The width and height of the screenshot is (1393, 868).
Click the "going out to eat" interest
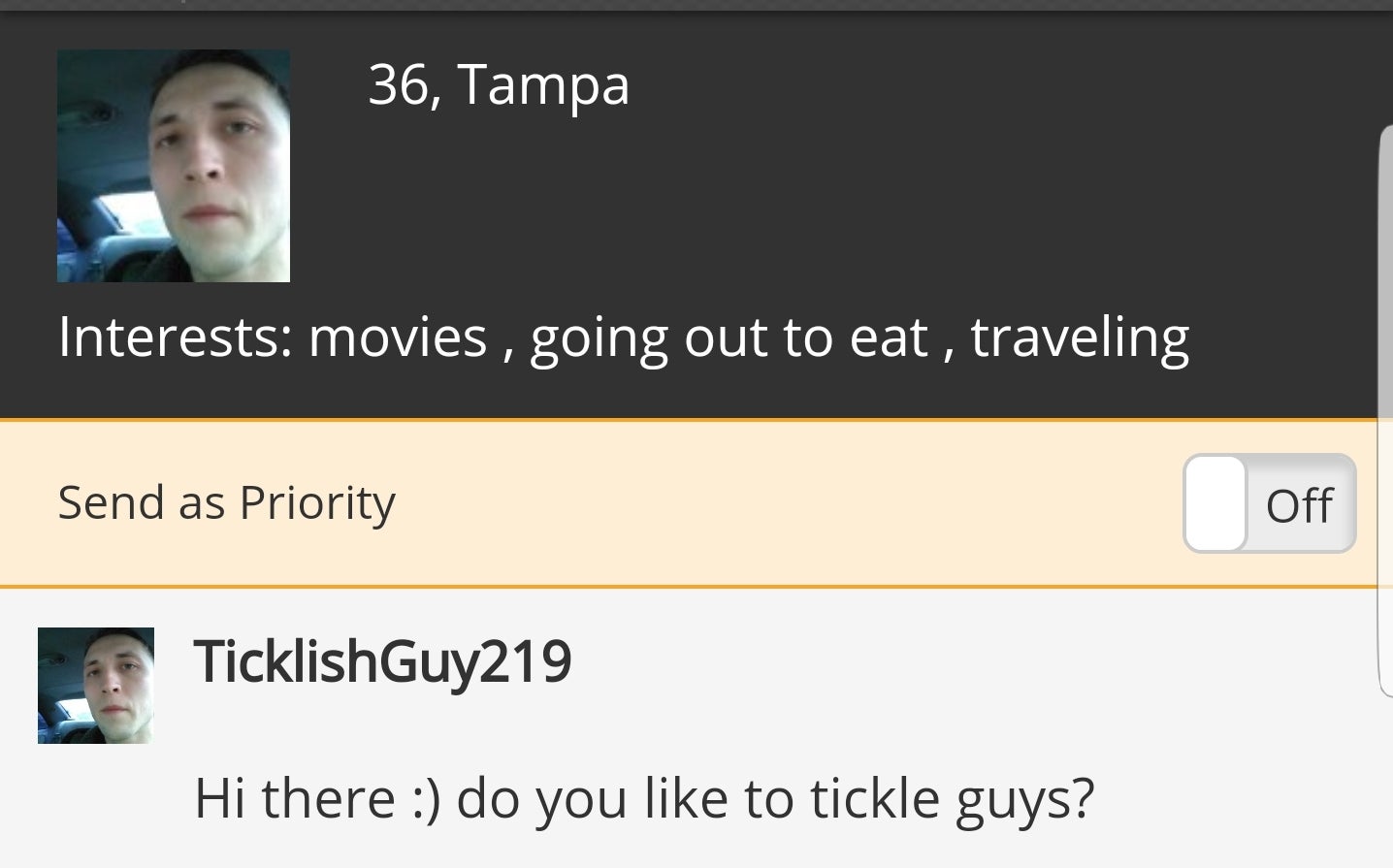(x=729, y=338)
